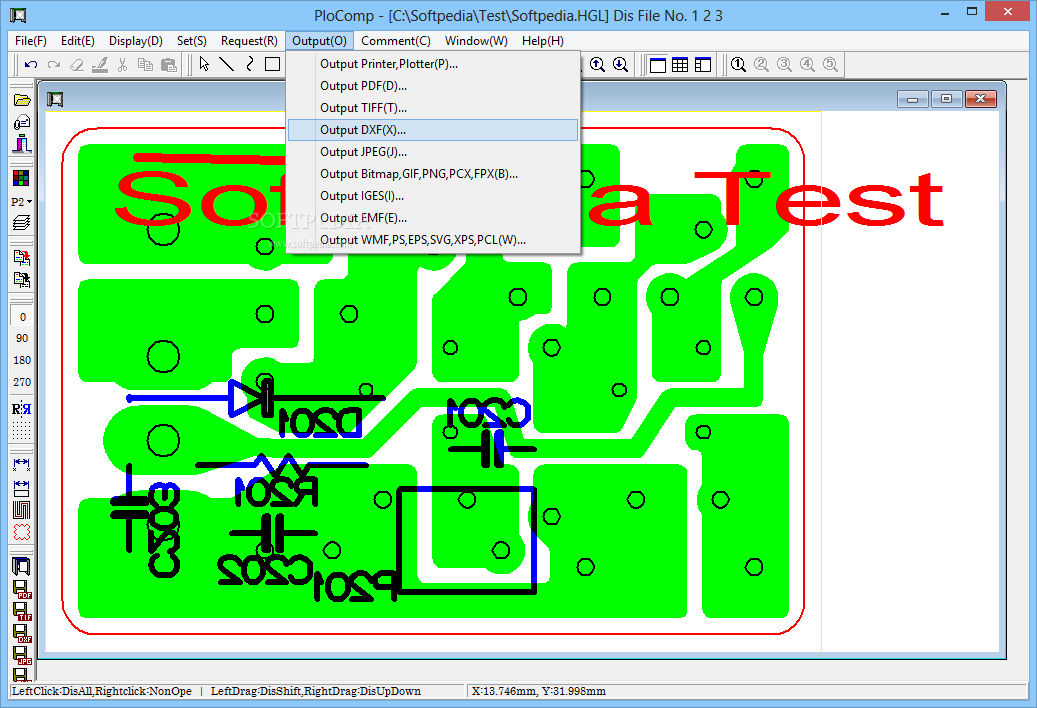The height and width of the screenshot is (708, 1037).
Task: Click the document window system icon
Action: [55, 100]
